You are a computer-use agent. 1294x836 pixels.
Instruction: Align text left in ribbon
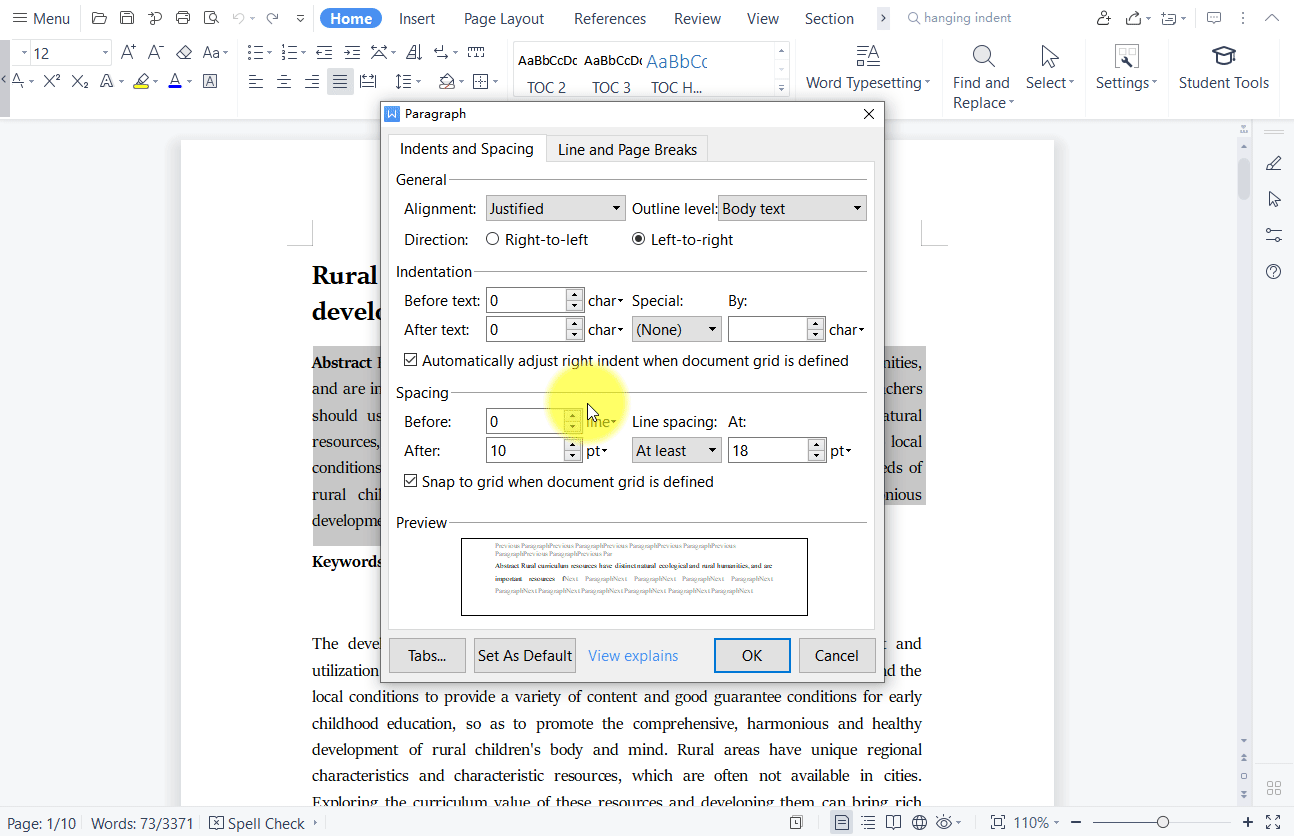pos(256,82)
